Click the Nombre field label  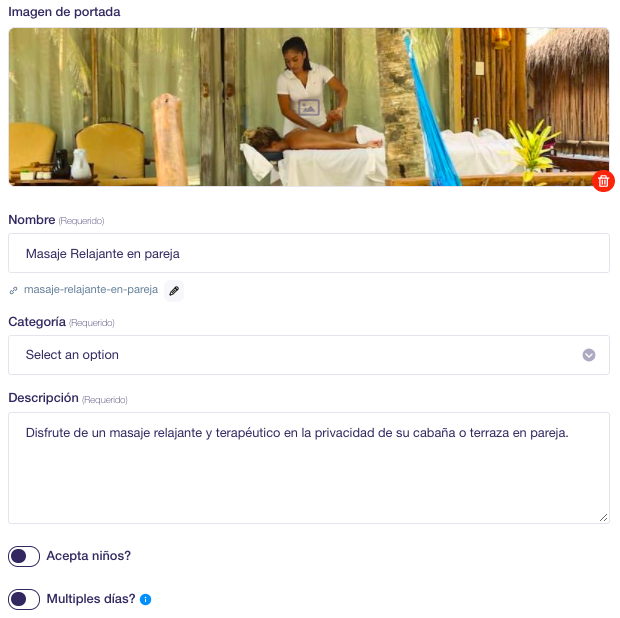(32, 220)
